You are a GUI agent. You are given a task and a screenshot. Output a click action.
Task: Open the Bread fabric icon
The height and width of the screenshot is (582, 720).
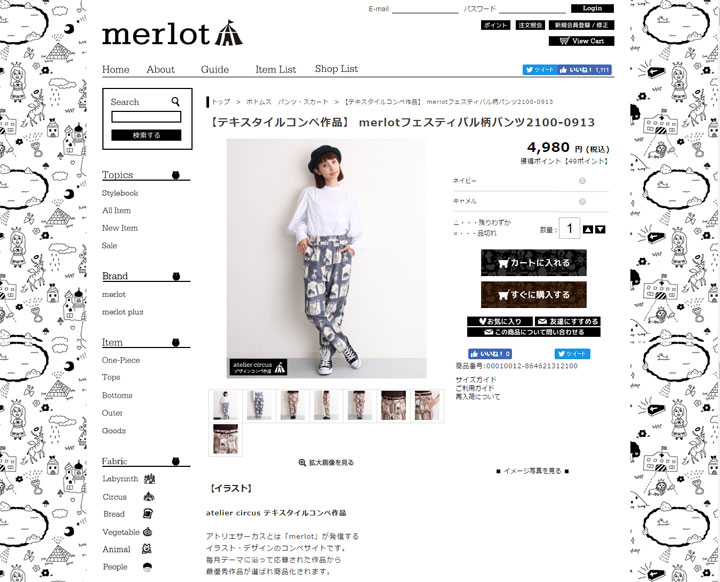(147, 514)
